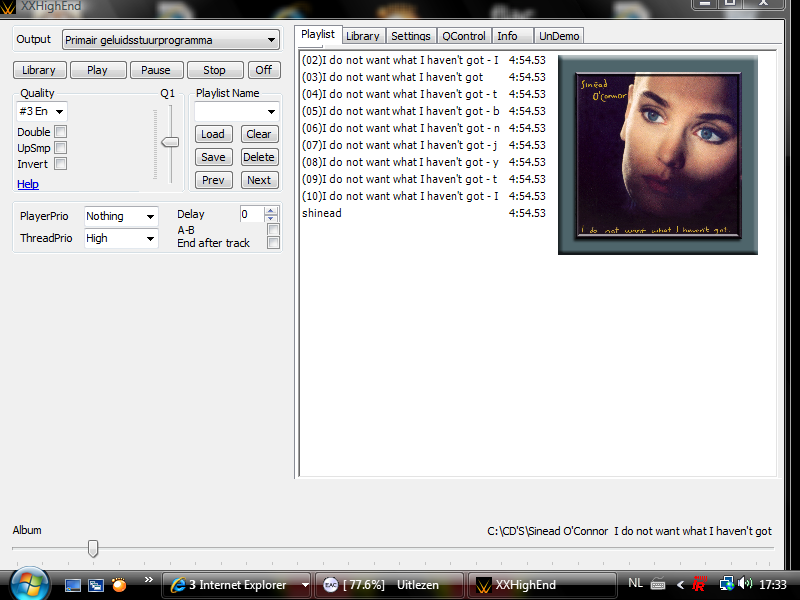800x600 pixels.
Task: Click the XXHighEnd taskbar button
Action: (542, 585)
